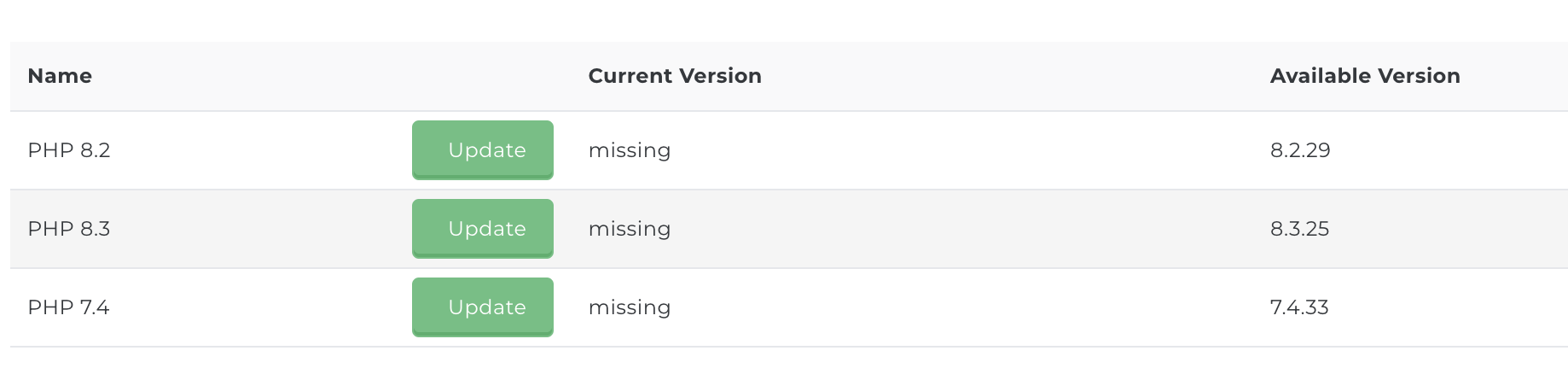Install version 7.4.33 using its green button

point(483,307)
